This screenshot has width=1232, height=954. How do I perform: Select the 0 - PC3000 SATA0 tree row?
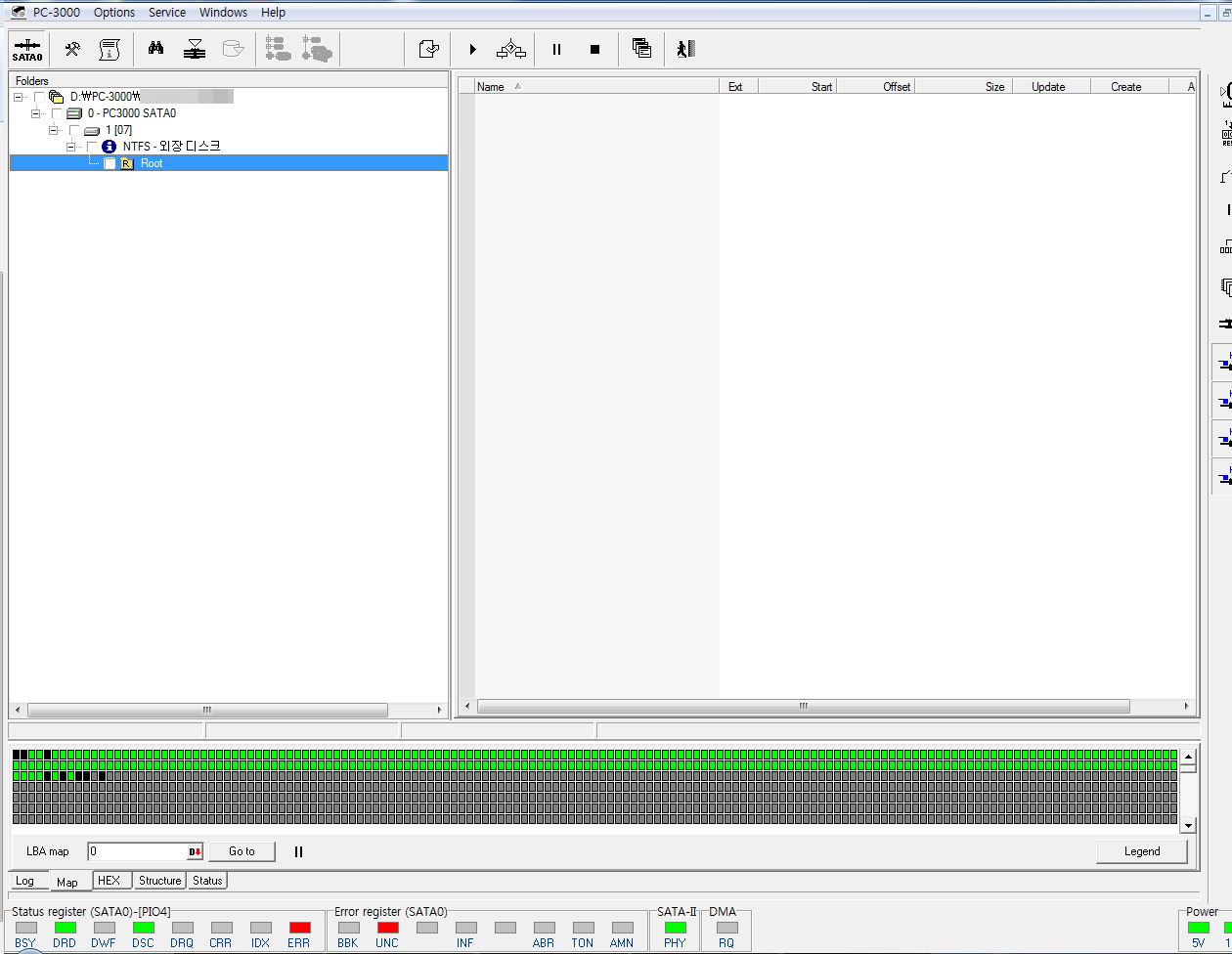coord(131,113)
